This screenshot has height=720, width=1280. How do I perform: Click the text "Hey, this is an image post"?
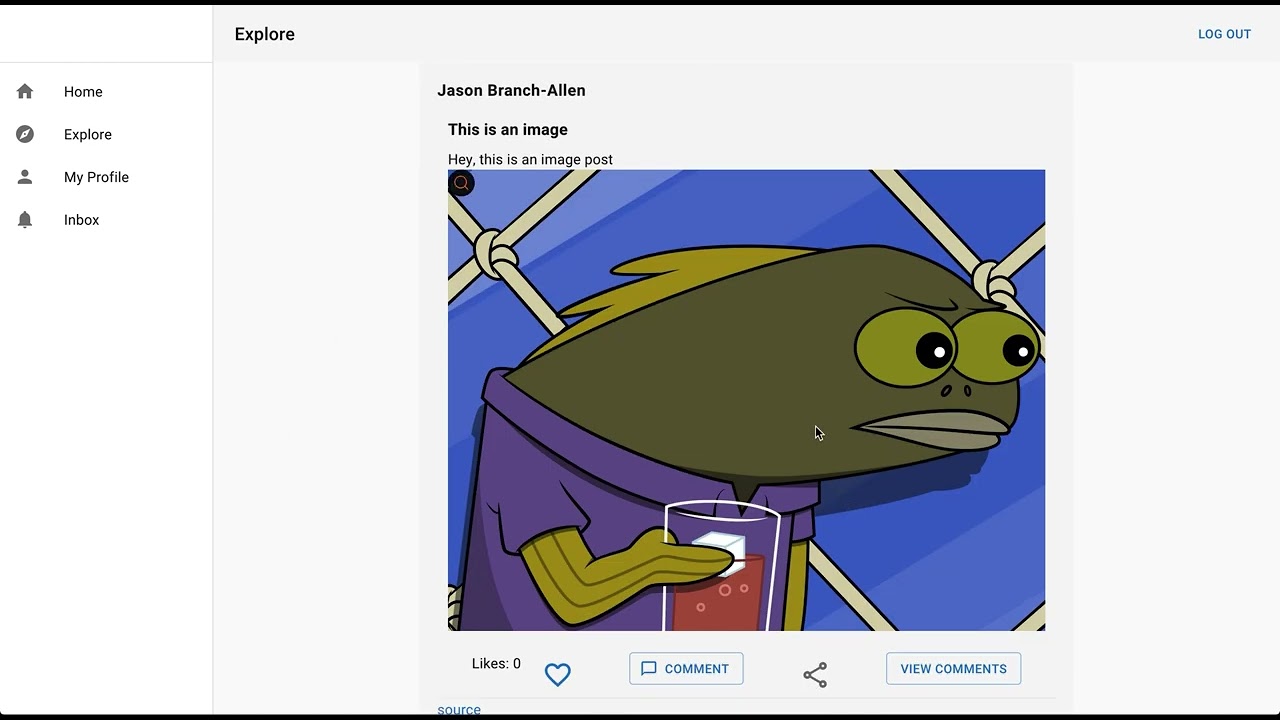pyautogui.click(x=530, y=159)
